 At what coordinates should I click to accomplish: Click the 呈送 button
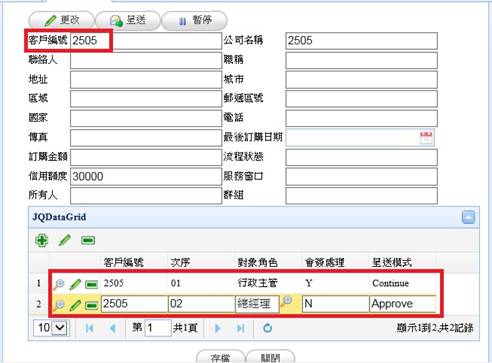(x=128, y=20)
